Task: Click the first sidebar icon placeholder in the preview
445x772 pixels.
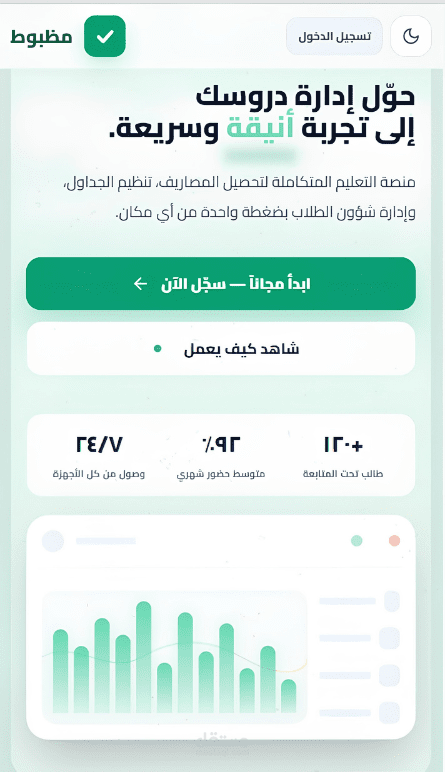Action: pyautogui.click(x=392, y=601)
